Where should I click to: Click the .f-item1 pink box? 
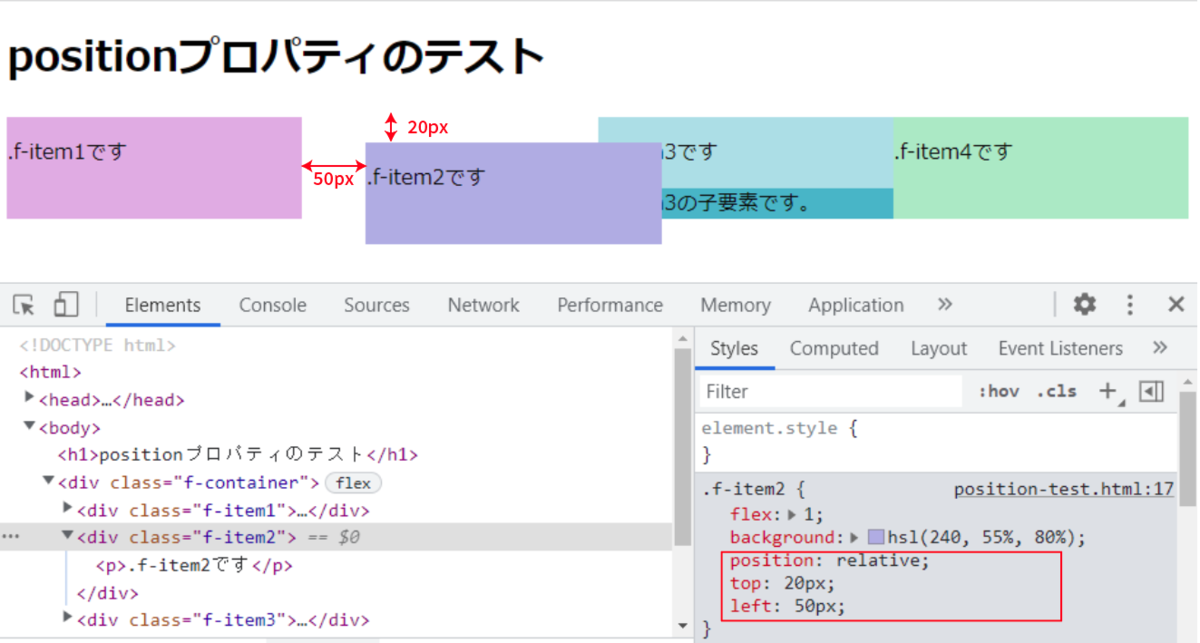[x=154, y=168]
